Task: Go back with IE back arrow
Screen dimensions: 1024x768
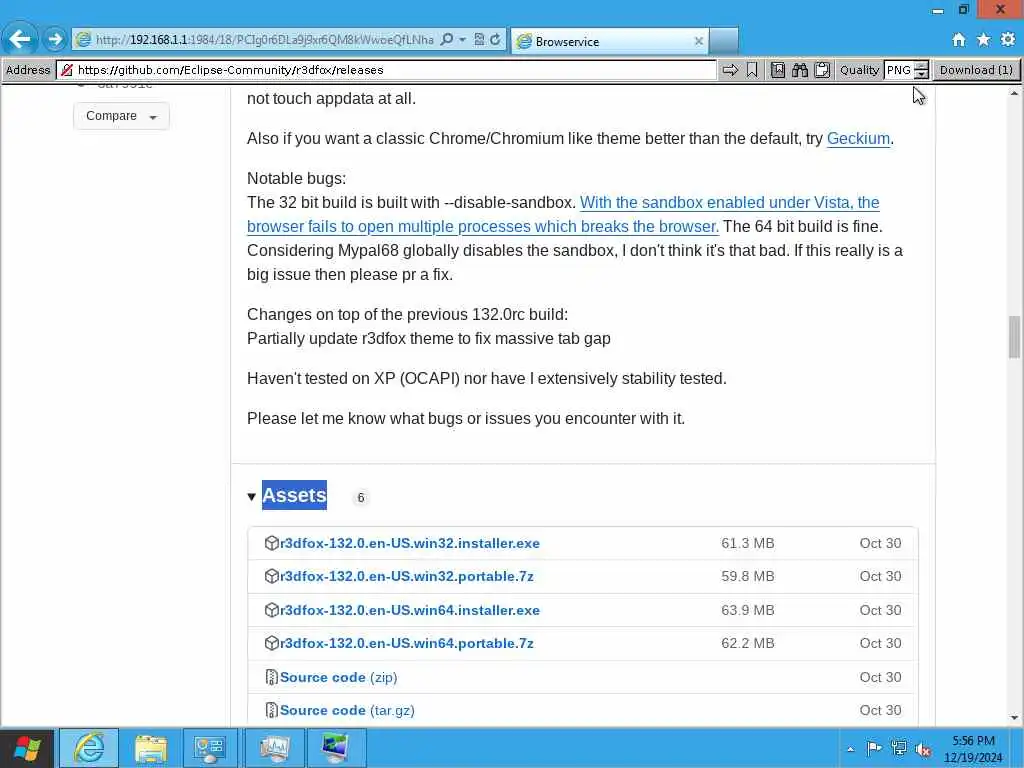Action: pos(20,39)
